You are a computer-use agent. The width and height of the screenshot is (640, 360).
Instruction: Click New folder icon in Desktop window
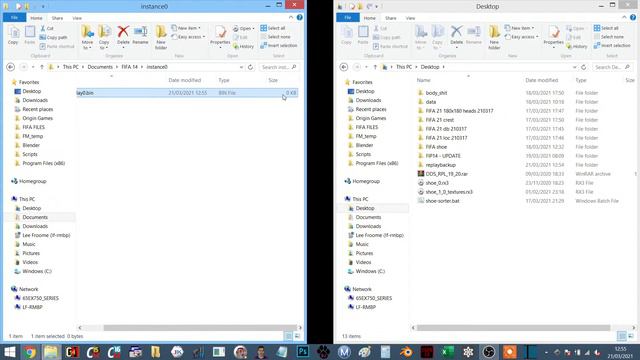coord(494,38)
